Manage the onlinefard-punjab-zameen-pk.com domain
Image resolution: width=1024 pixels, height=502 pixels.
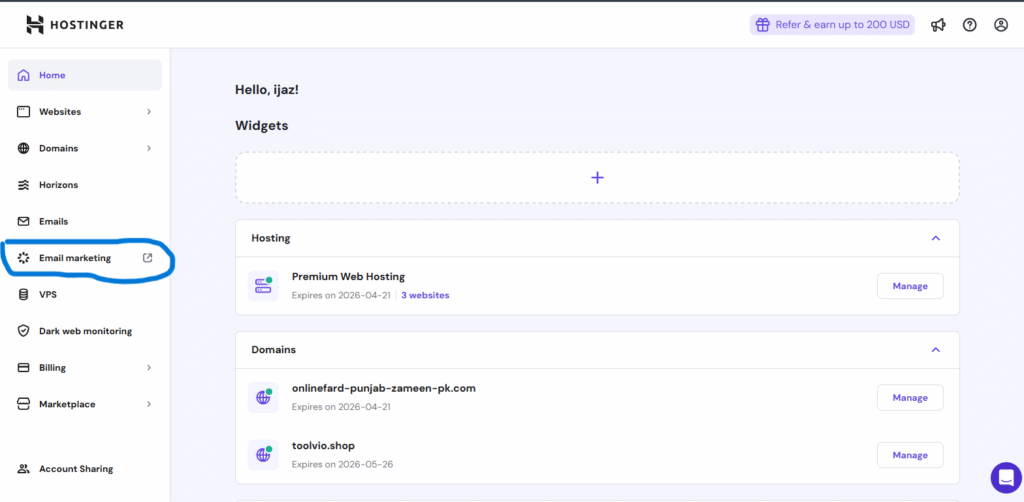click(910, 398)
